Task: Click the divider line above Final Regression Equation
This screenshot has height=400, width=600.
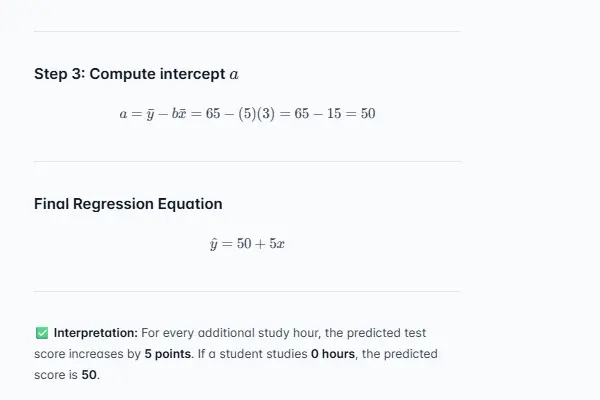Action: (x=247, y=161)
